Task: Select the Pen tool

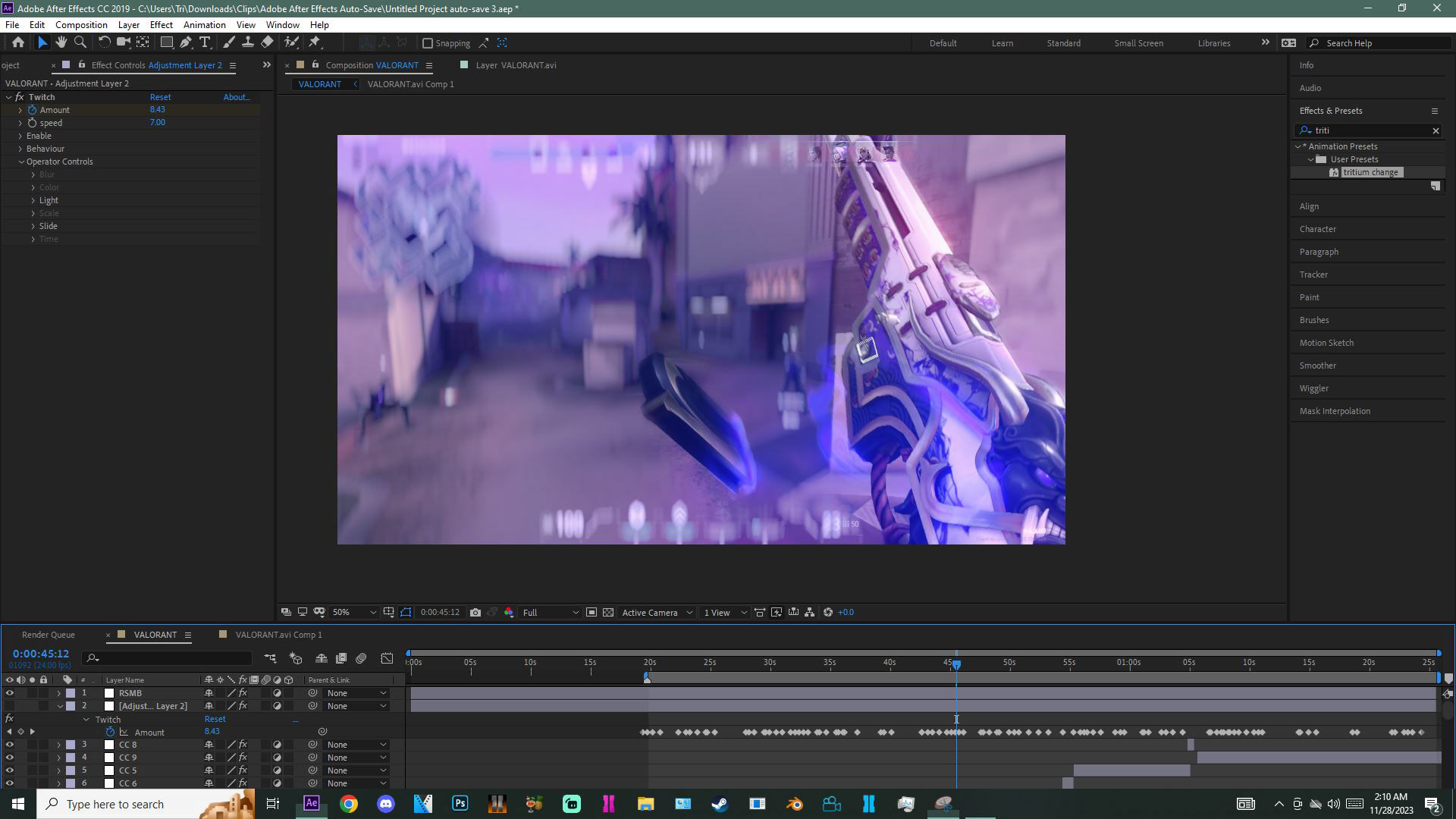Action: pos(186,42)
